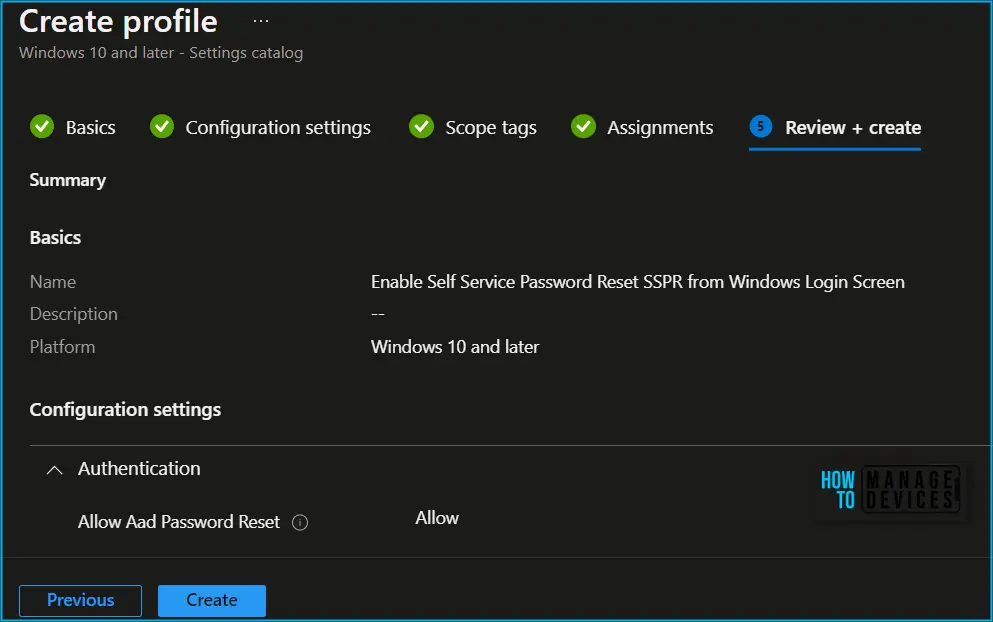Collapse the Authentication section chevron
993x622 pixels.
click(54, 470)
